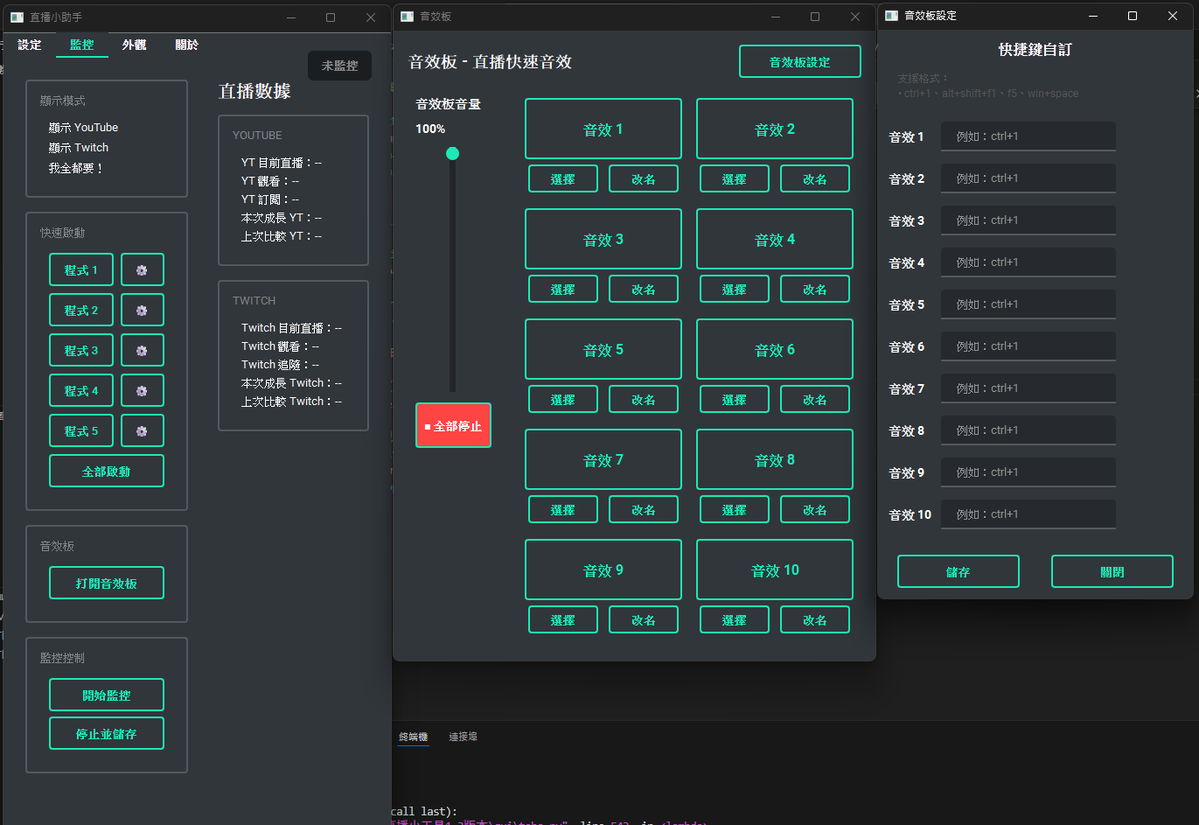Click the 音效板 window title bar icon

coord(407,16)
